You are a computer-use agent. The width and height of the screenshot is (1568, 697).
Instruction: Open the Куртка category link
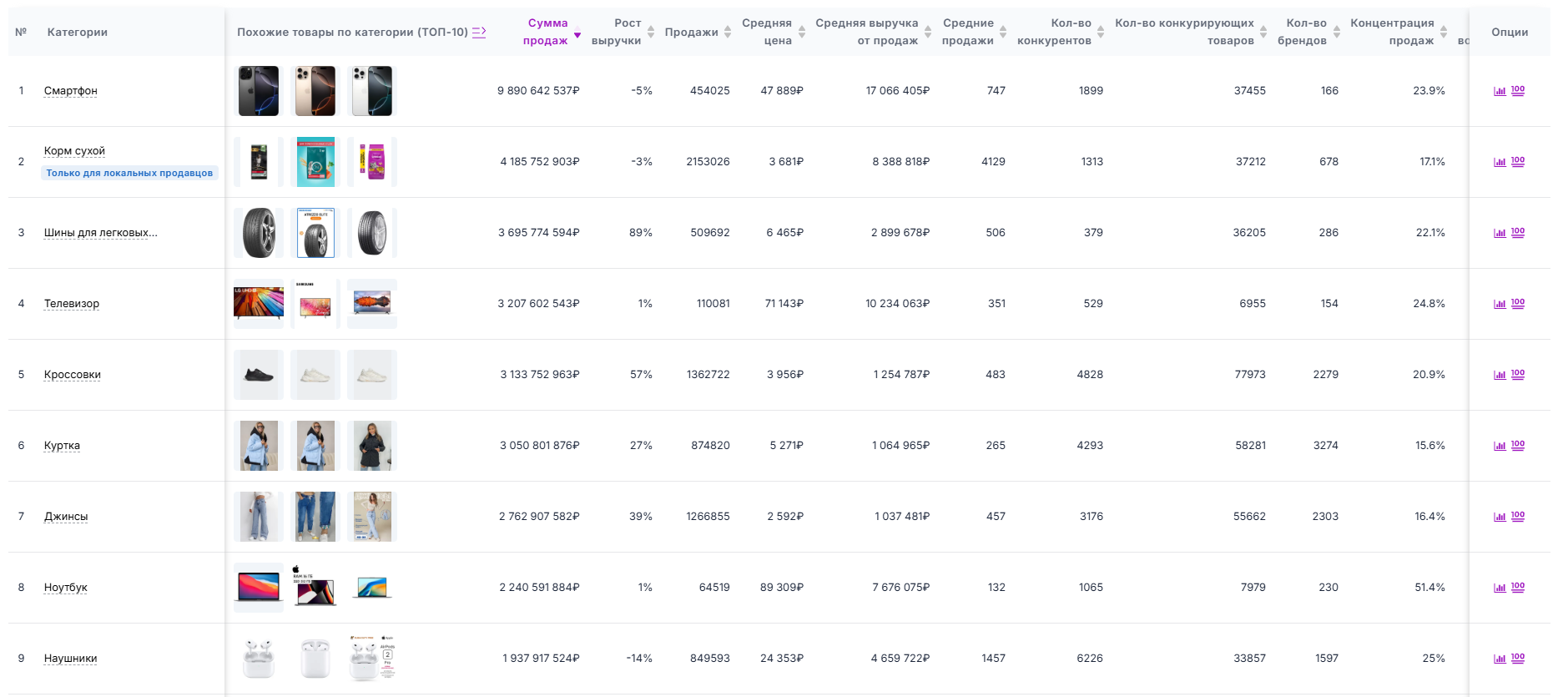click(62, 446)
